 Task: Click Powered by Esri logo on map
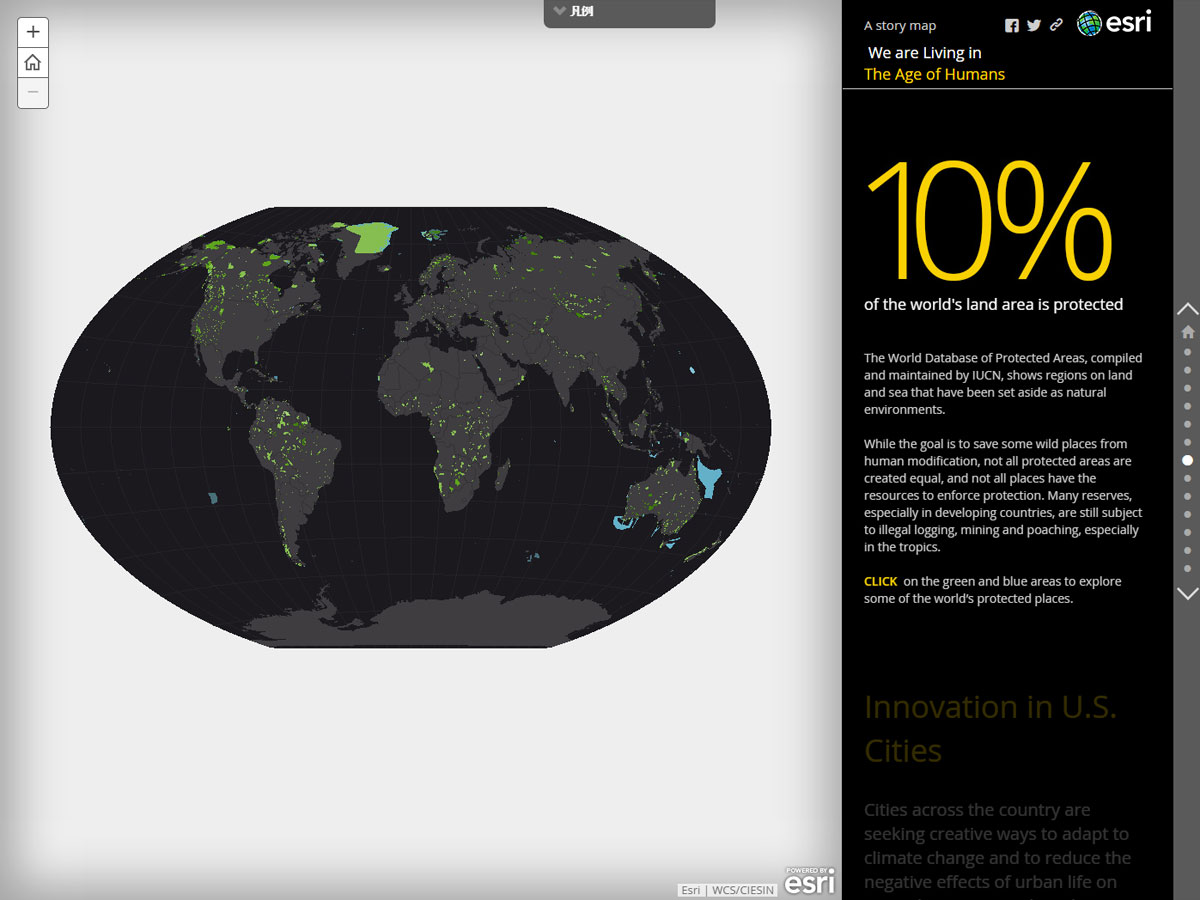click(x=809, y=880)
